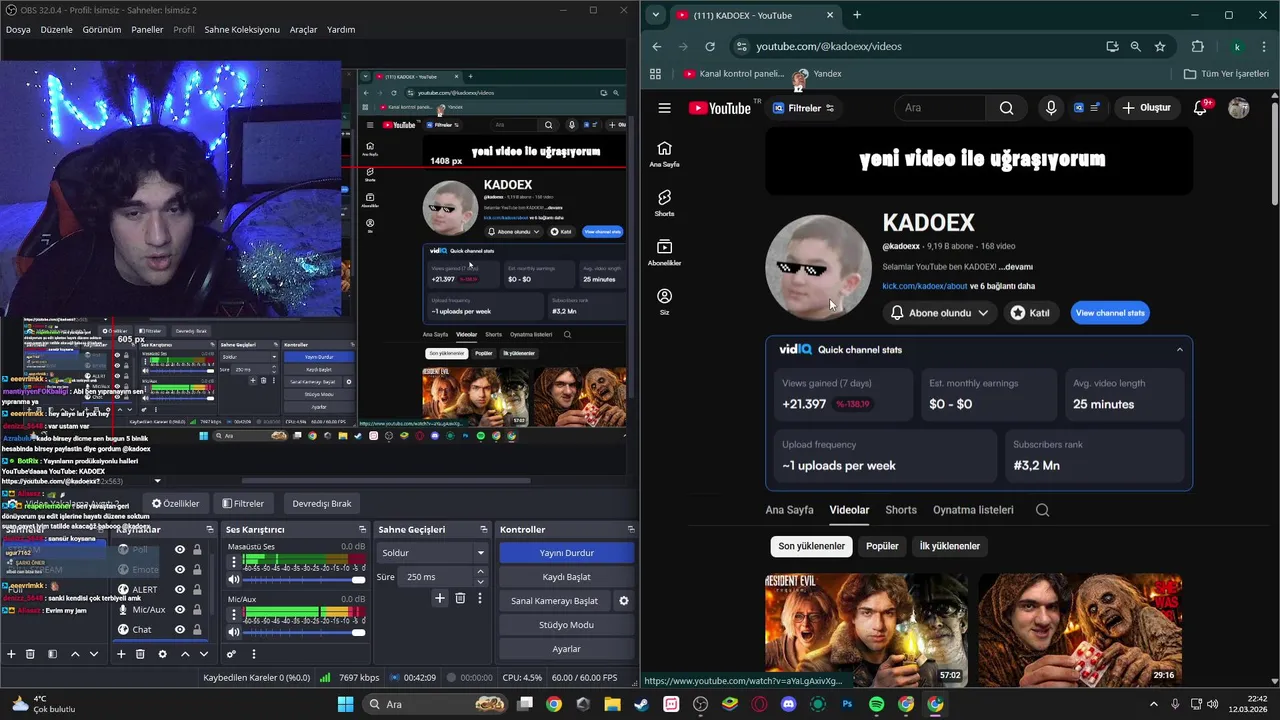Go back in the Chrome window
This screenshot has height=720, width=1280.
[656, 46]
